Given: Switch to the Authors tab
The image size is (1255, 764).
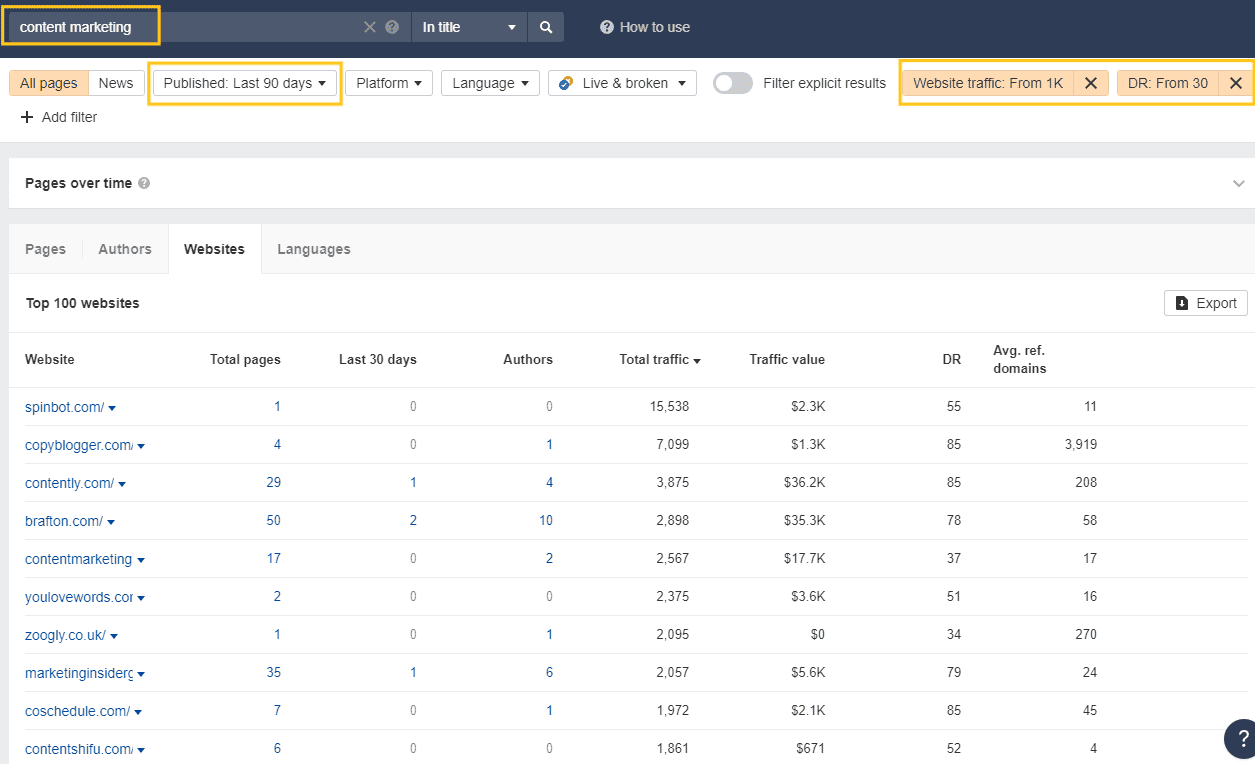Looking at the screenshot, I should tap(125, 249).
